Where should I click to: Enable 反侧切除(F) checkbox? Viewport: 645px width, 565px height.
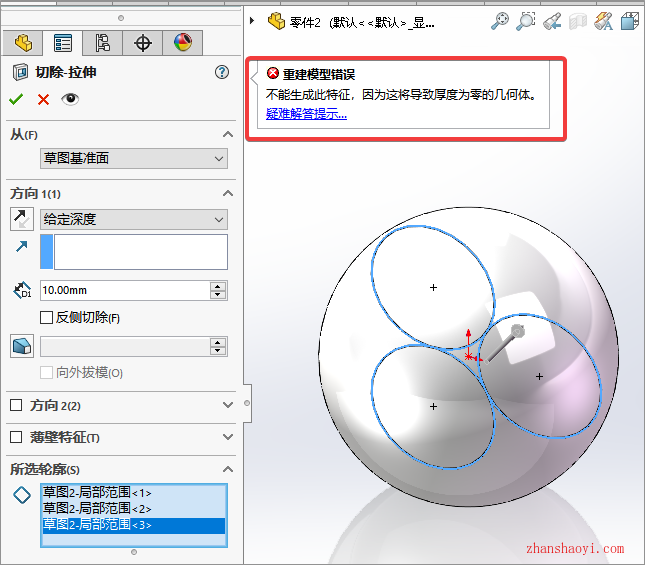coord(46,317)
